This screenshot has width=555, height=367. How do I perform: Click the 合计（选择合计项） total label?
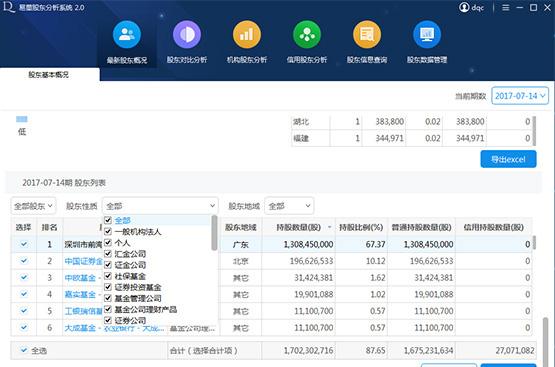coord(203,351)
